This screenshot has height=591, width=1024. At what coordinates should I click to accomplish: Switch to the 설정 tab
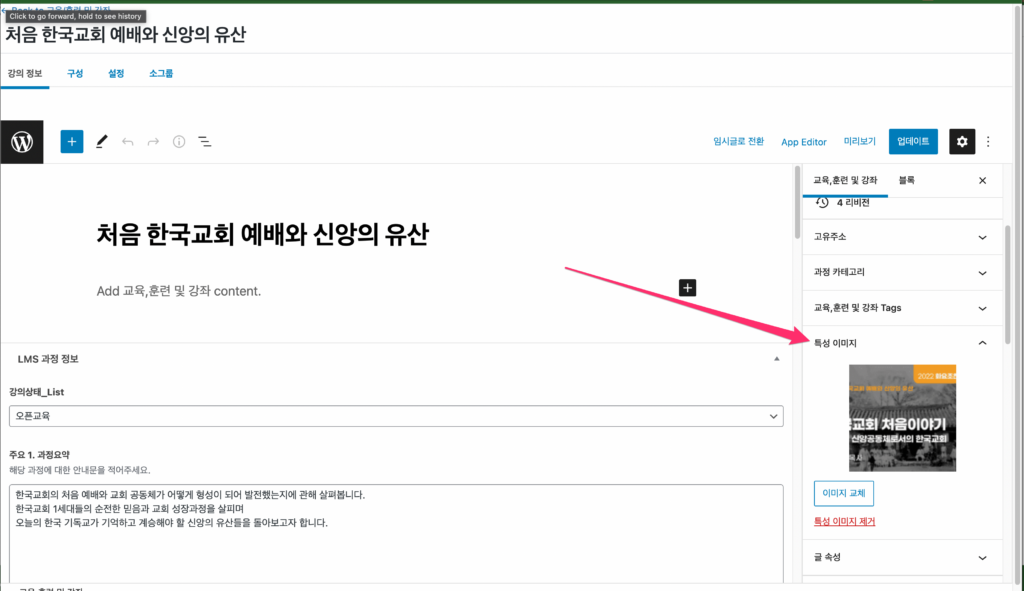tap(116, 73)
